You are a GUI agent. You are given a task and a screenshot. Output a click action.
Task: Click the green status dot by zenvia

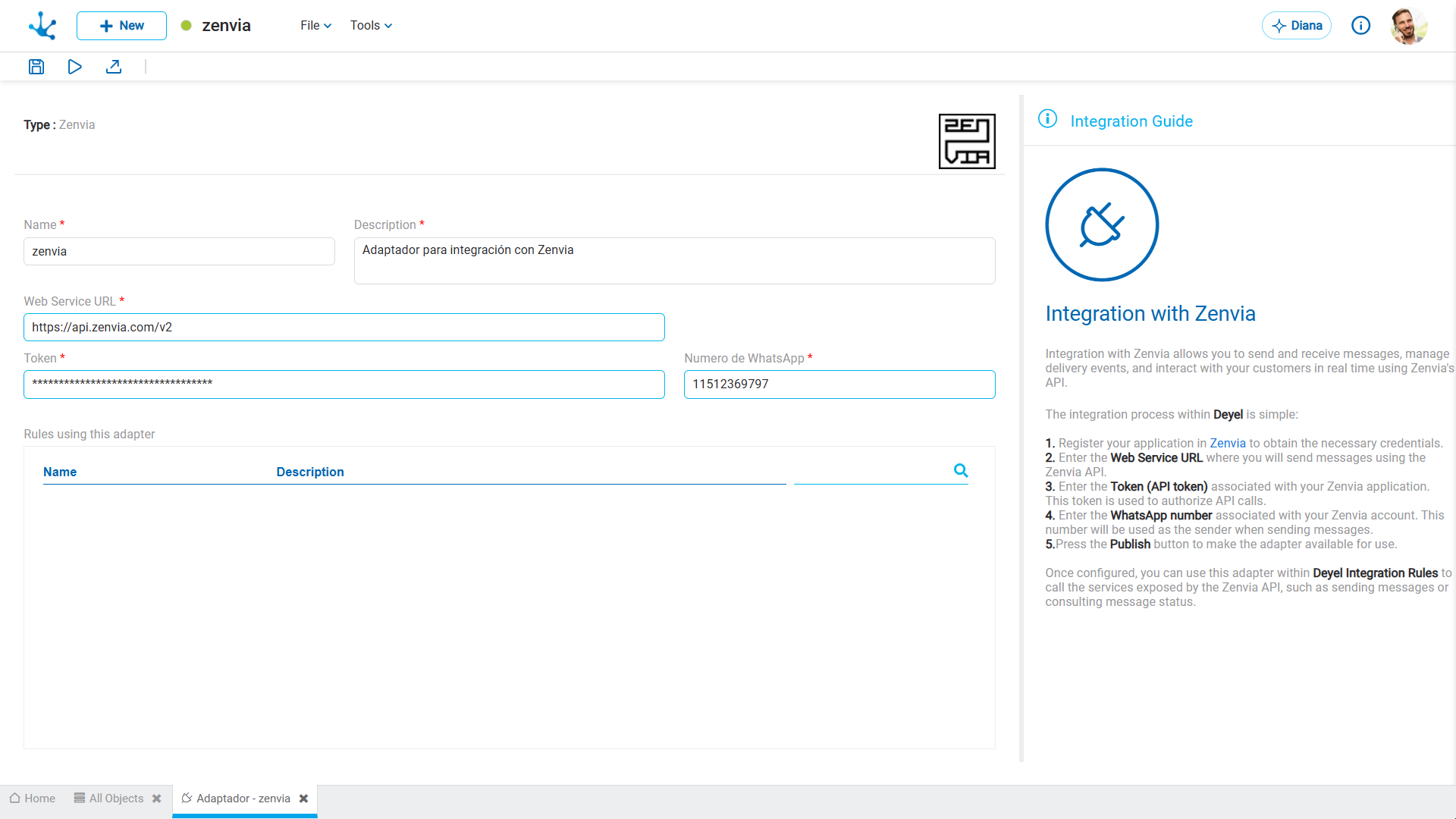[x=186, y=26]
